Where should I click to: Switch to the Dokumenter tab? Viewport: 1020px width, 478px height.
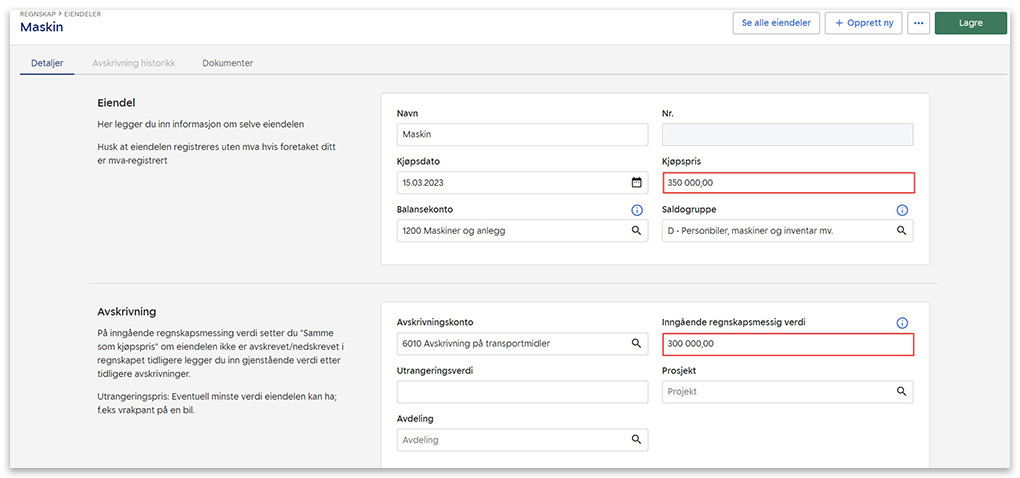[x=227, y=63]
